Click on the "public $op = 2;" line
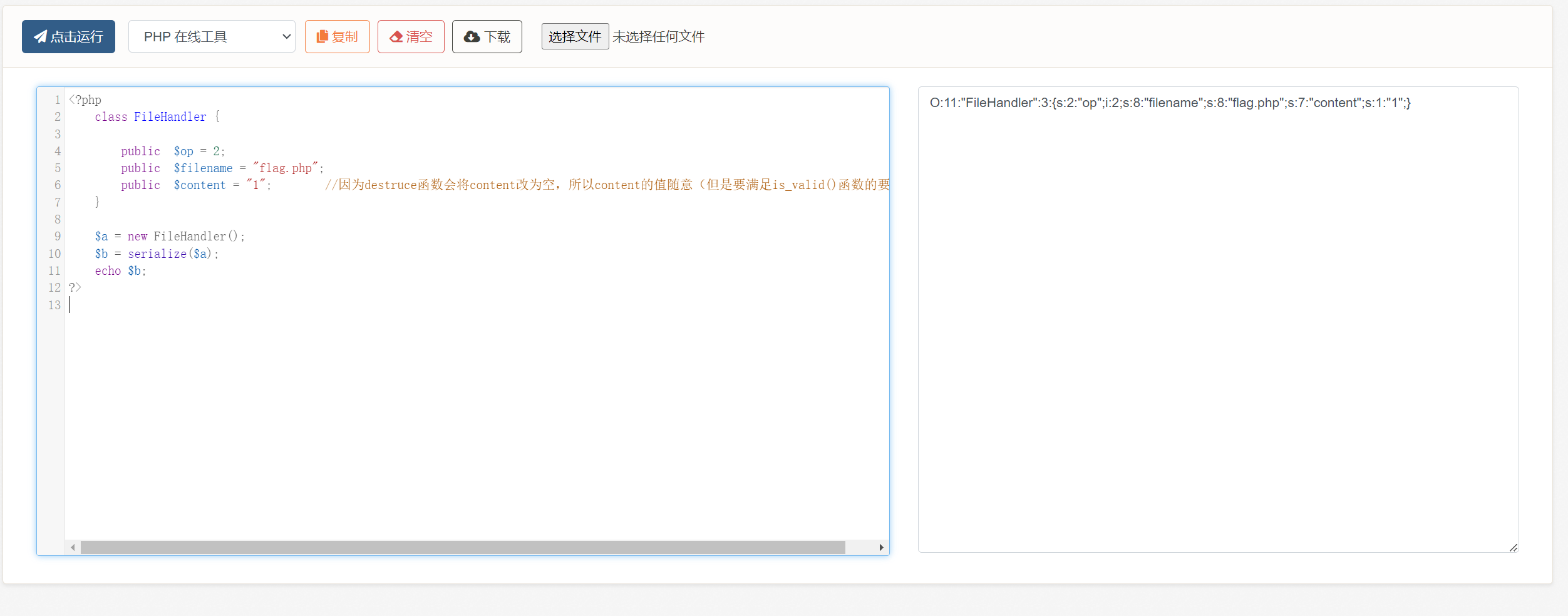Image resolution: width=1568 pixels, height=616 pixels. tap(173, 151)
